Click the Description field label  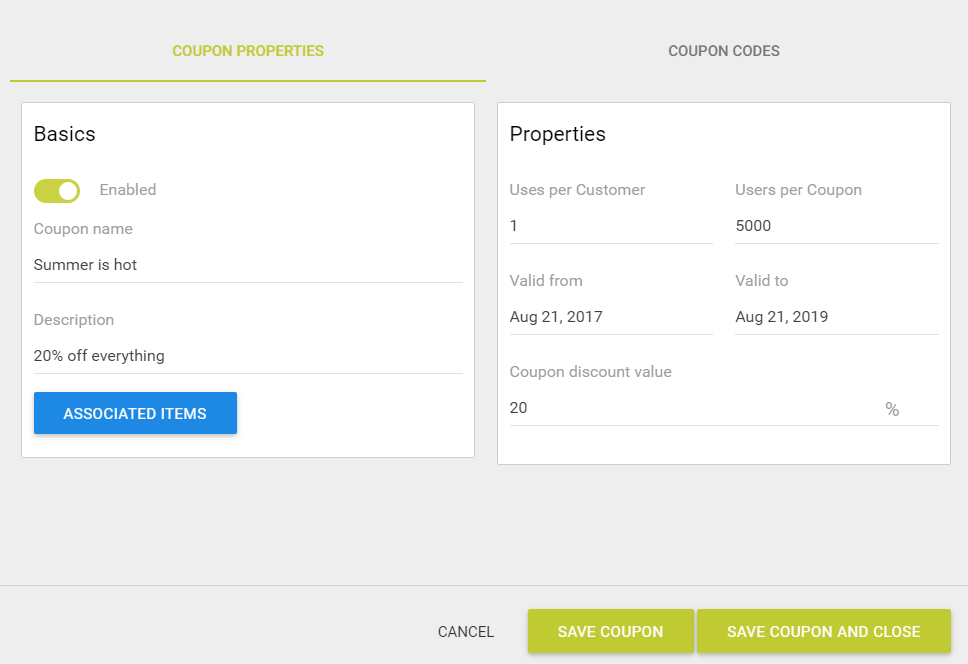(x=73, y=320)
